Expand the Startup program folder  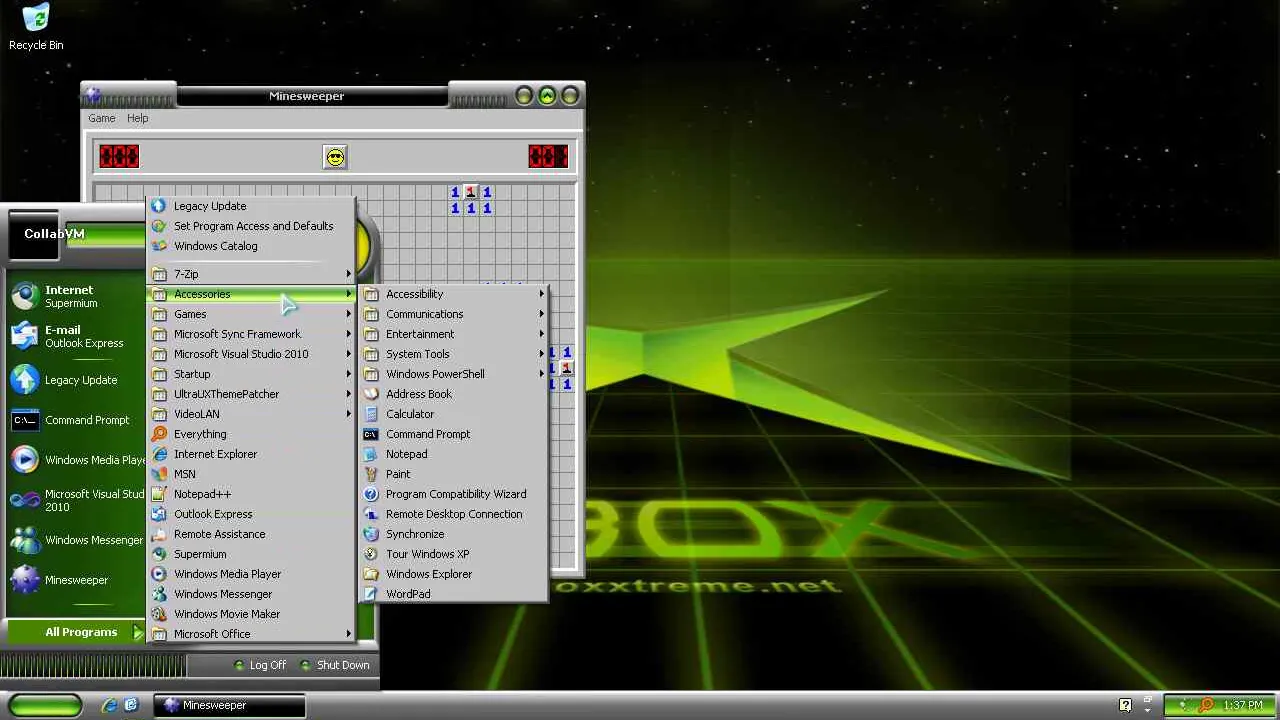click(251, 374)
